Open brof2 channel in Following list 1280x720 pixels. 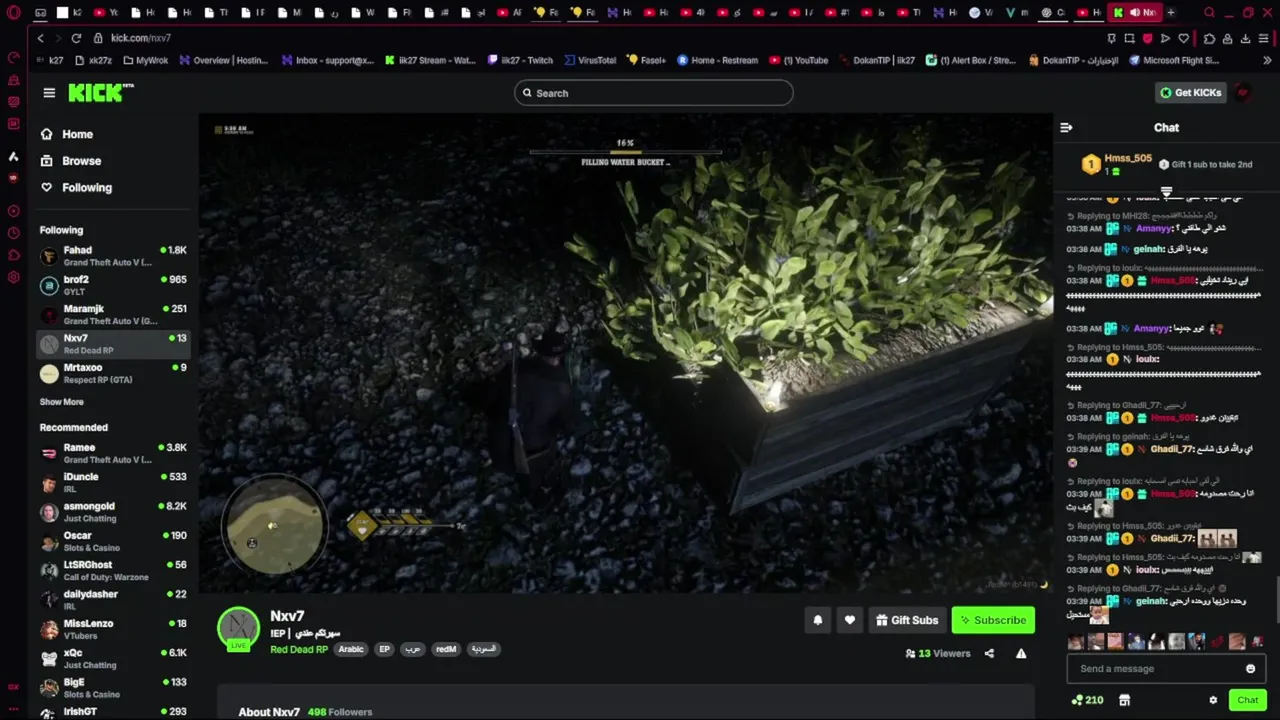point(112,285)
